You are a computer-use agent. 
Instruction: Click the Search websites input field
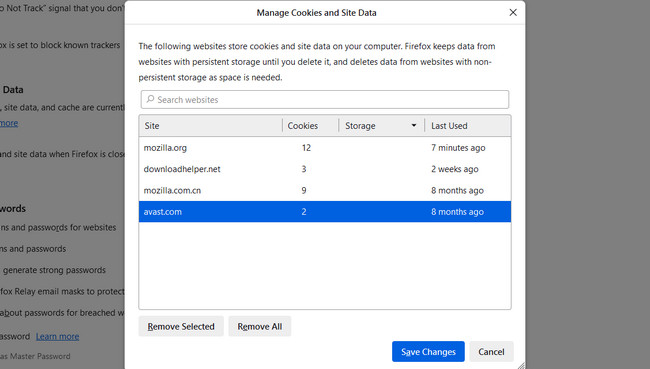tap(325, 100)
